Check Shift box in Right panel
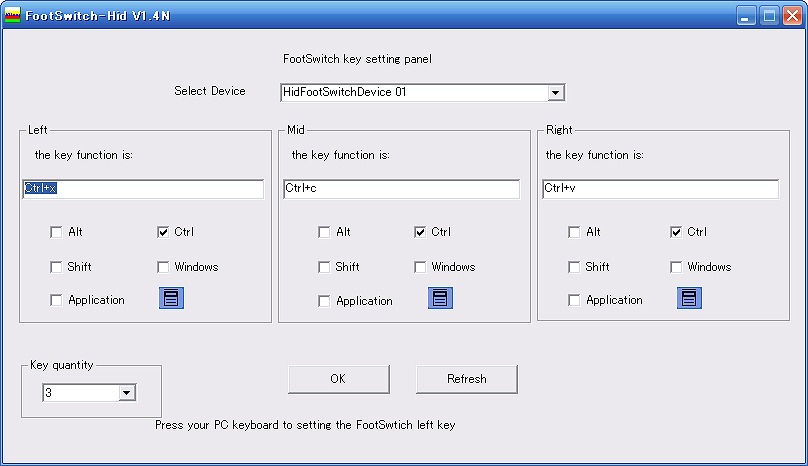808x466 pixels. point(574,267)
